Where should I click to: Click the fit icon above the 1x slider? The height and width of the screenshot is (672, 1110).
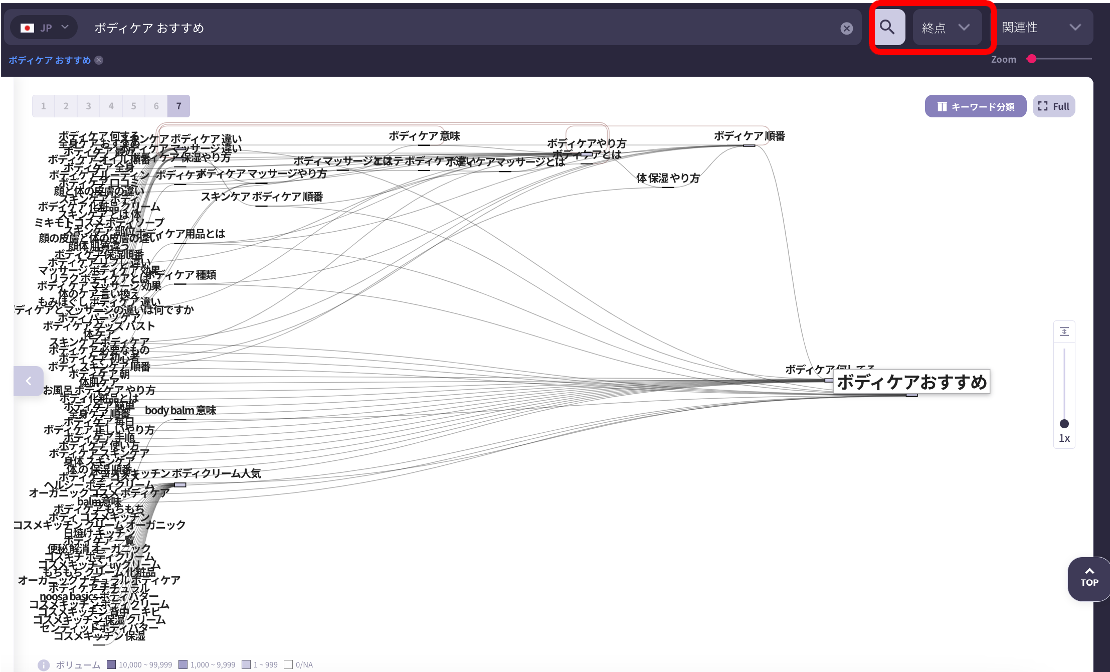click(1064, 331)
